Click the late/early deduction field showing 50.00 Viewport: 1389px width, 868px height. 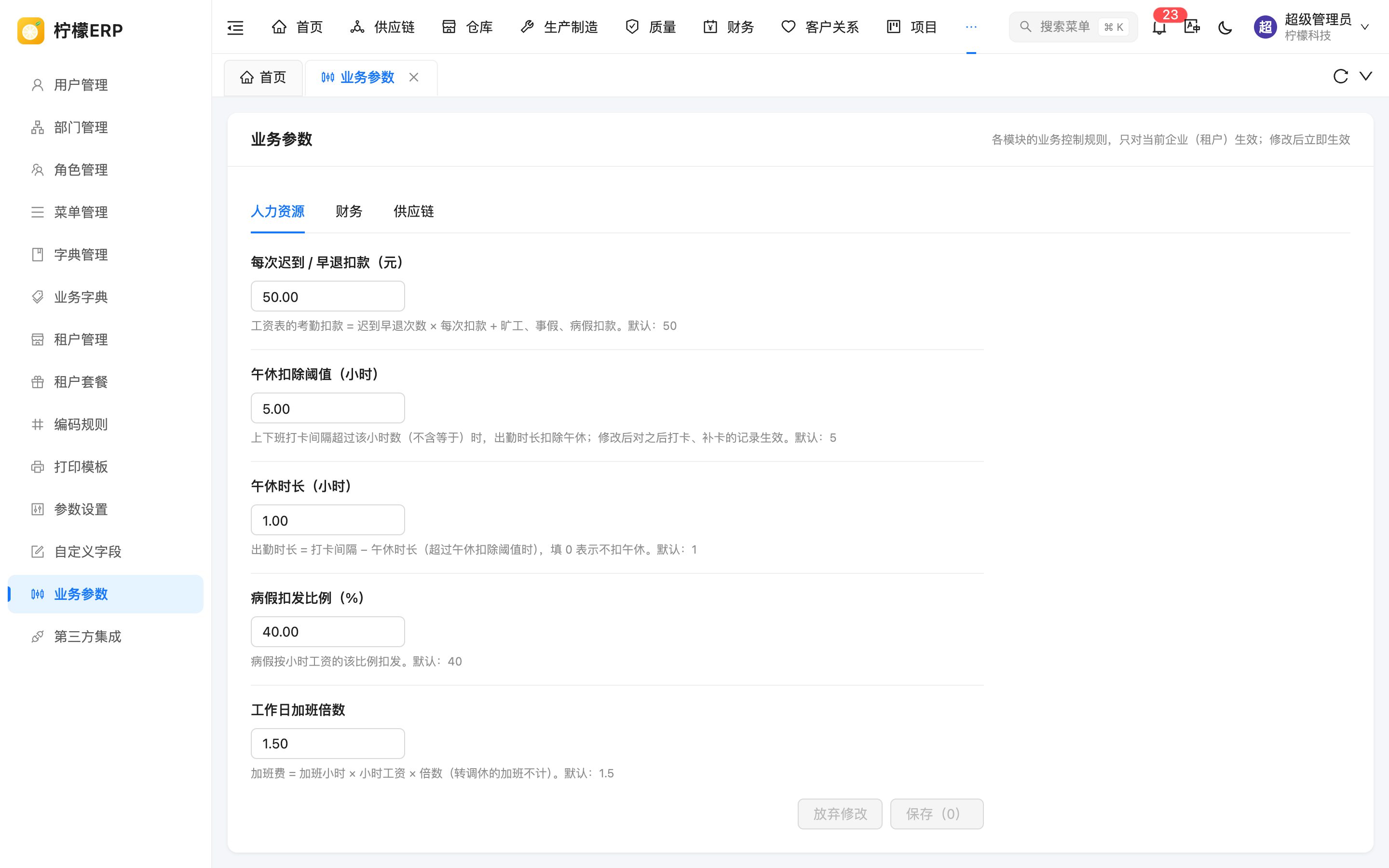pyautogui.click(x=328, y=296)
